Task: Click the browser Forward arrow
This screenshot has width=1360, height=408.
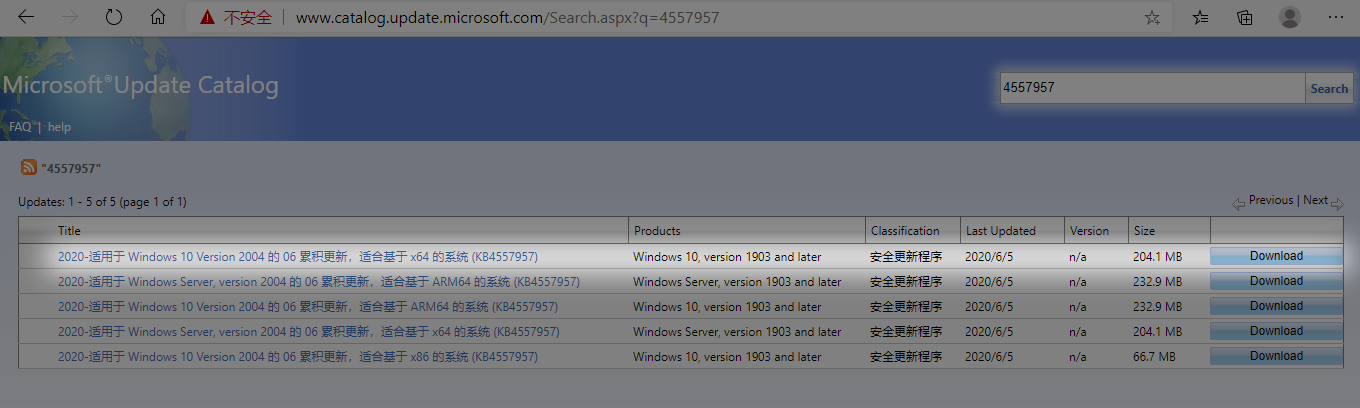Action: click(x=70, y=17)
